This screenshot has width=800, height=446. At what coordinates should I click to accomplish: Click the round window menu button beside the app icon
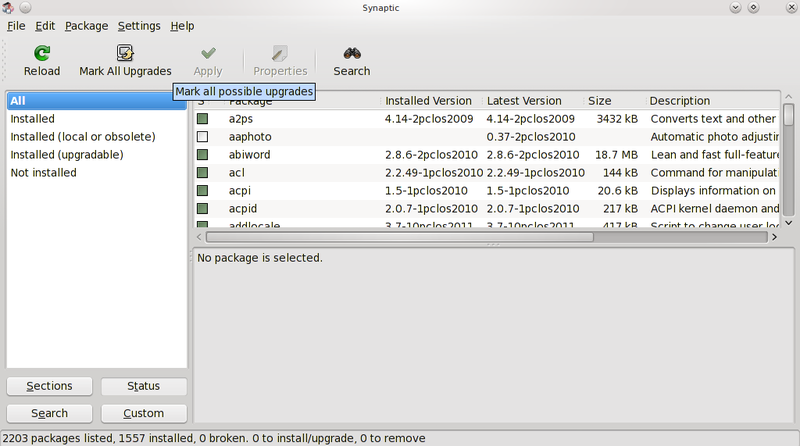(x=26, y=8)
